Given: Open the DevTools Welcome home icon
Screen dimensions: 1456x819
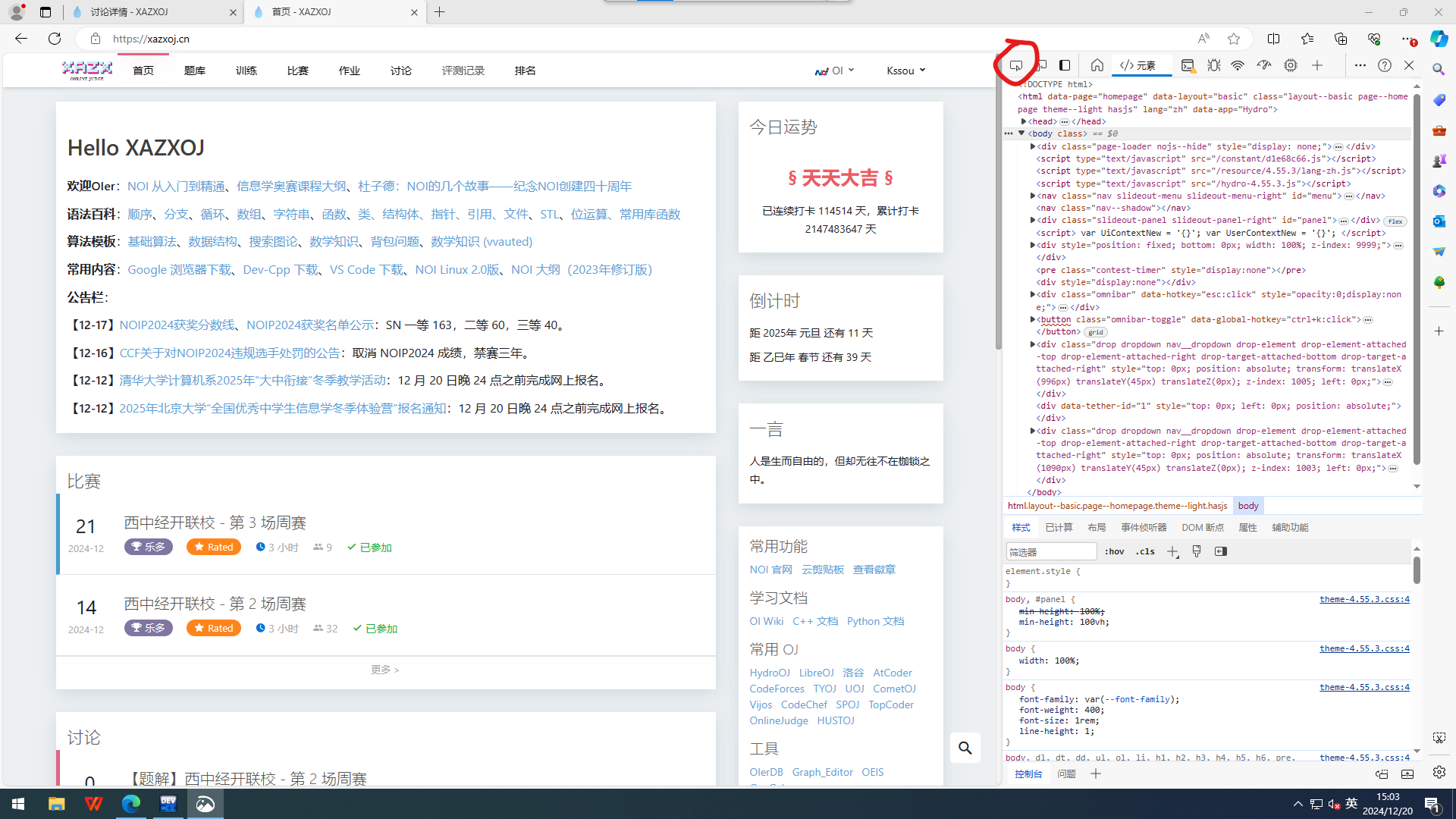Looking at the screenshot, I should (x=1097, y=66).
